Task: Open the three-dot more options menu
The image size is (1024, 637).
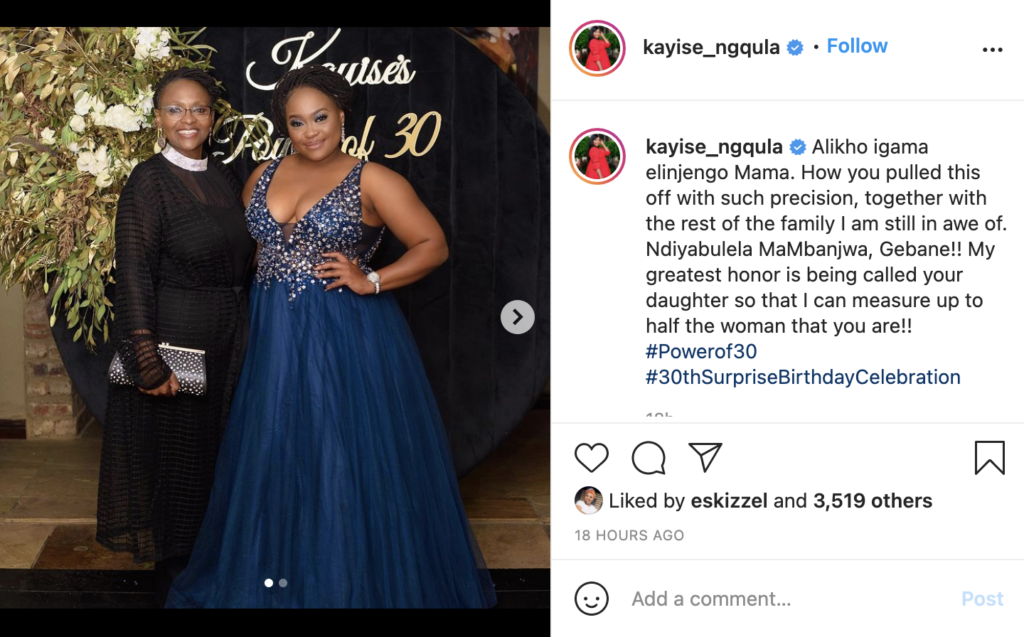Action: (x=992, y=50)
